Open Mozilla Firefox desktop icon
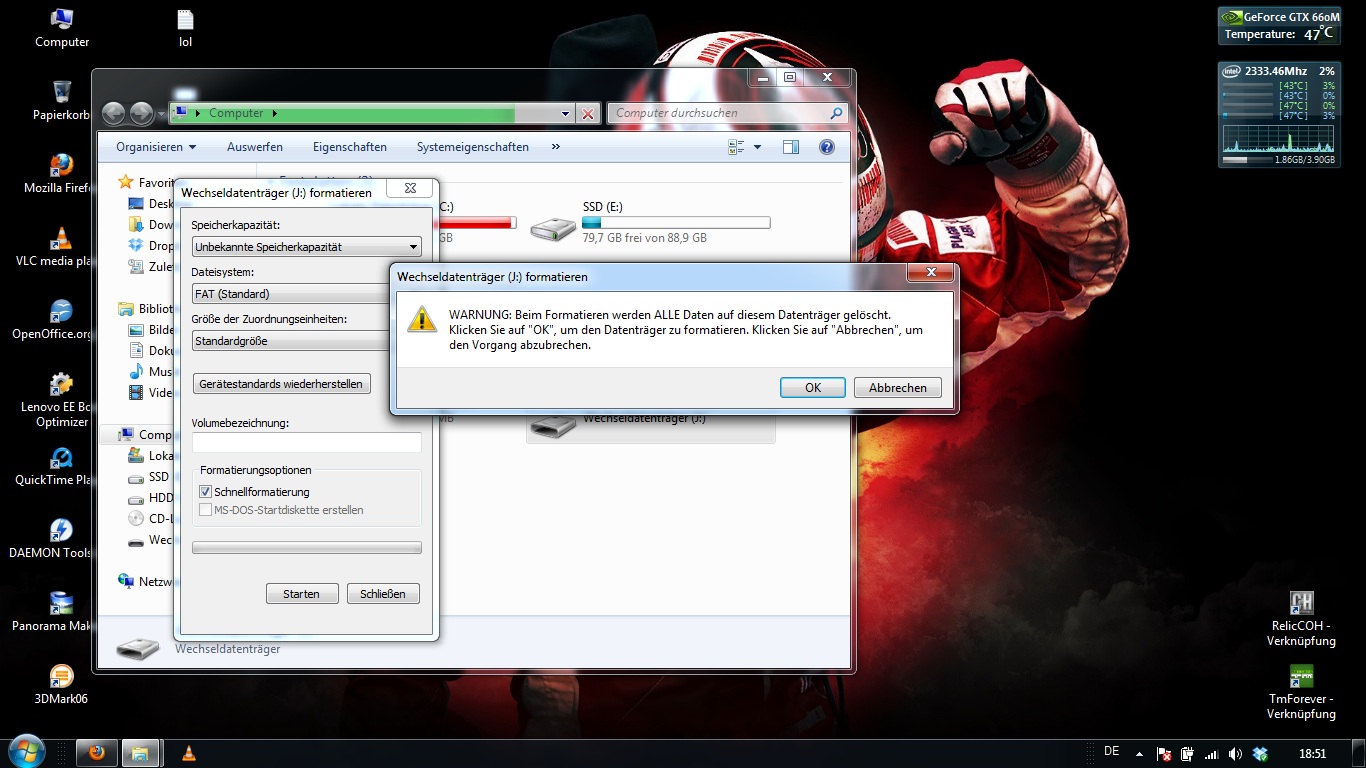The height and width of the screenshot is (768, 1366). point(62,174)
